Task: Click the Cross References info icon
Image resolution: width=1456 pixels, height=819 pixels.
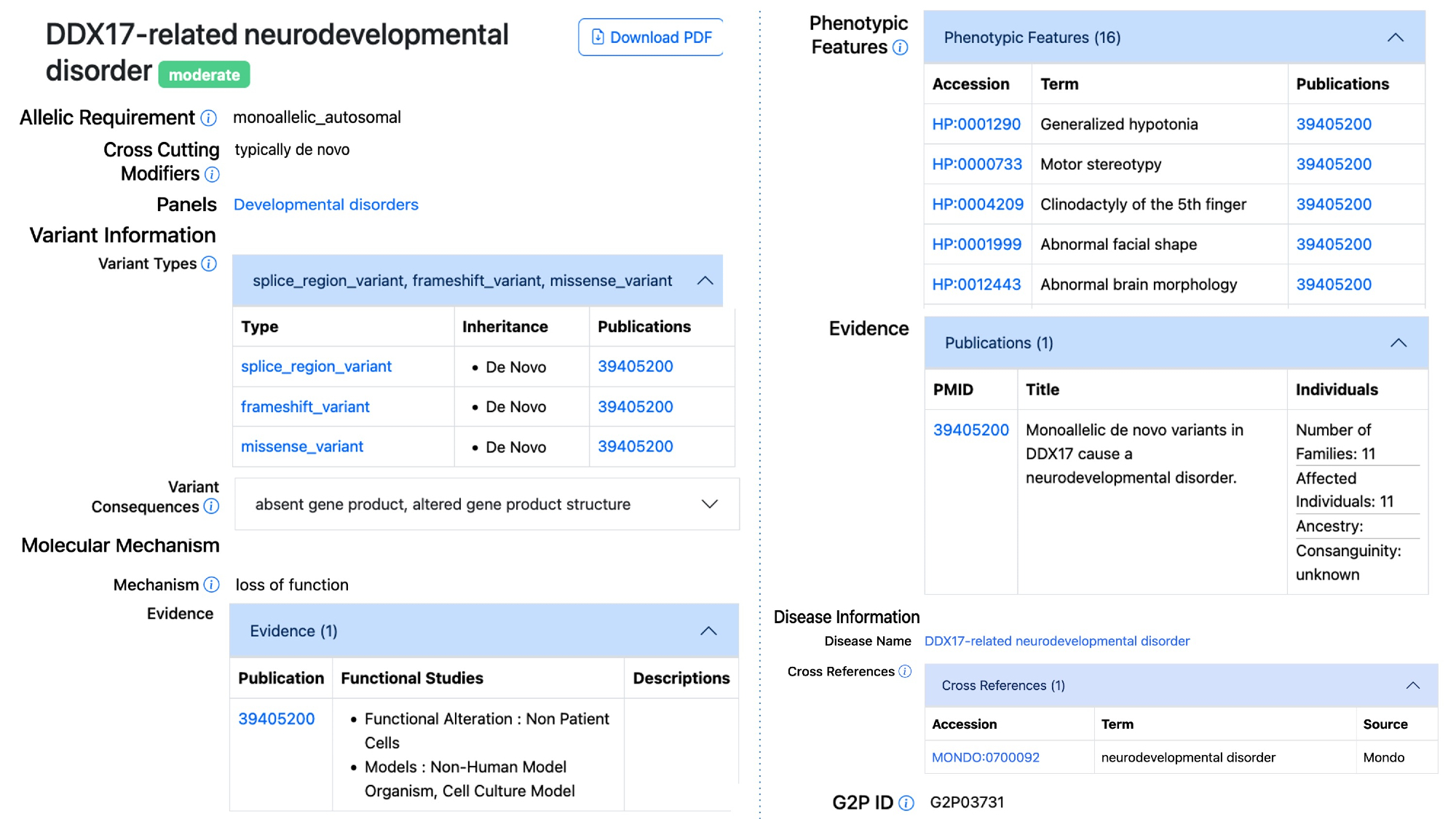Action: tap(905, 671)
